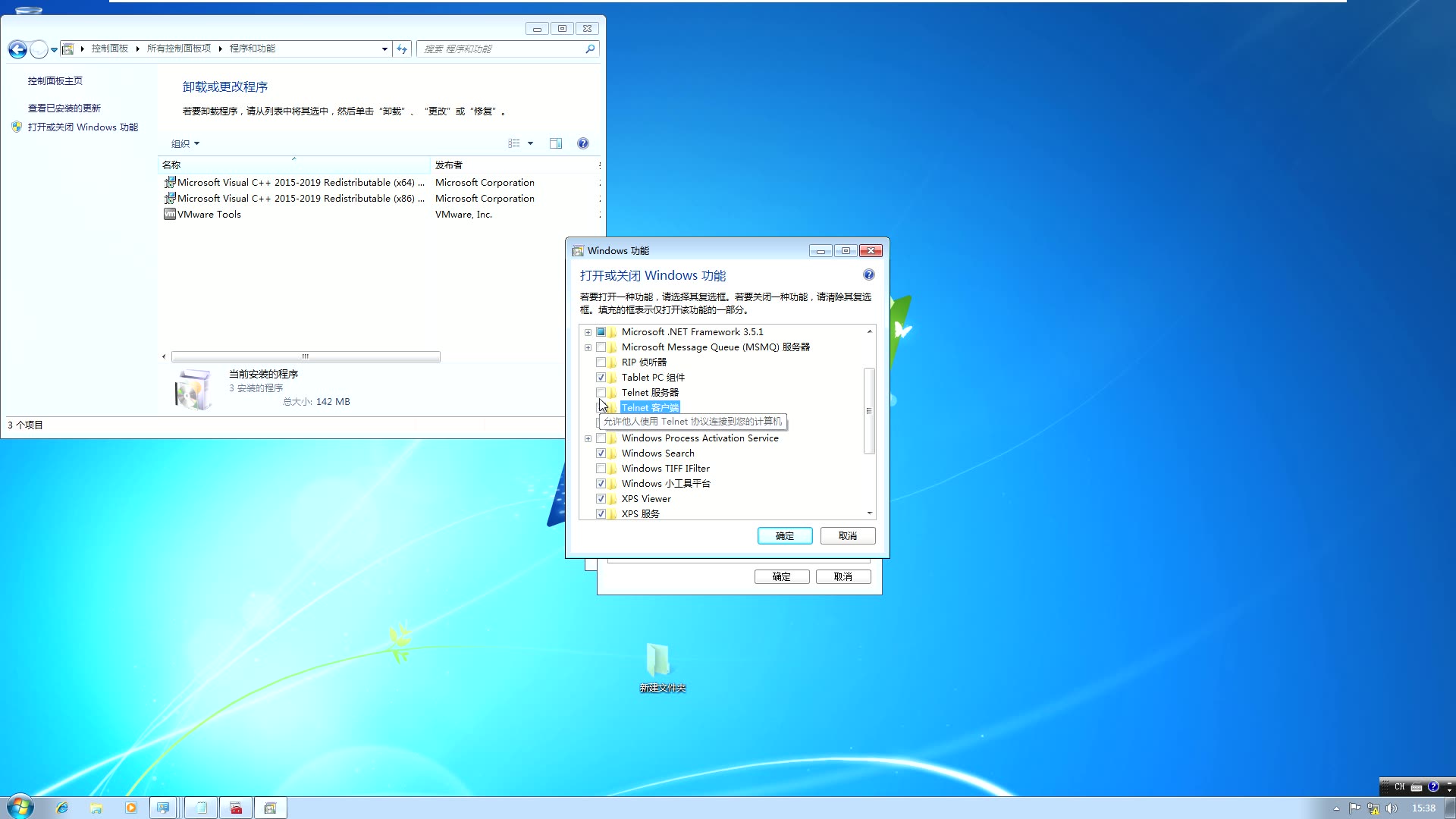The height and width of the screenshot is (819, 1456).
Task: Click the help icon in Windows 功能 dialog
Action: click(x=869, y=275)
